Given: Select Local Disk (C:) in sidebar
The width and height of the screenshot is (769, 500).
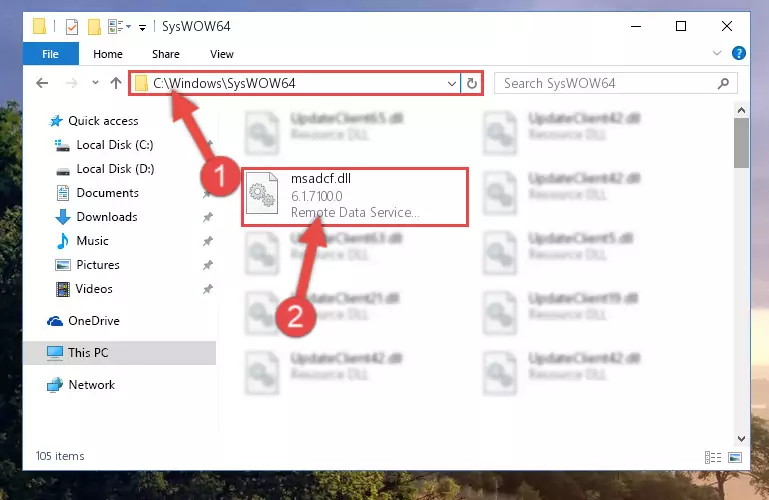Looking at the screenshot, I should (115, 145).
